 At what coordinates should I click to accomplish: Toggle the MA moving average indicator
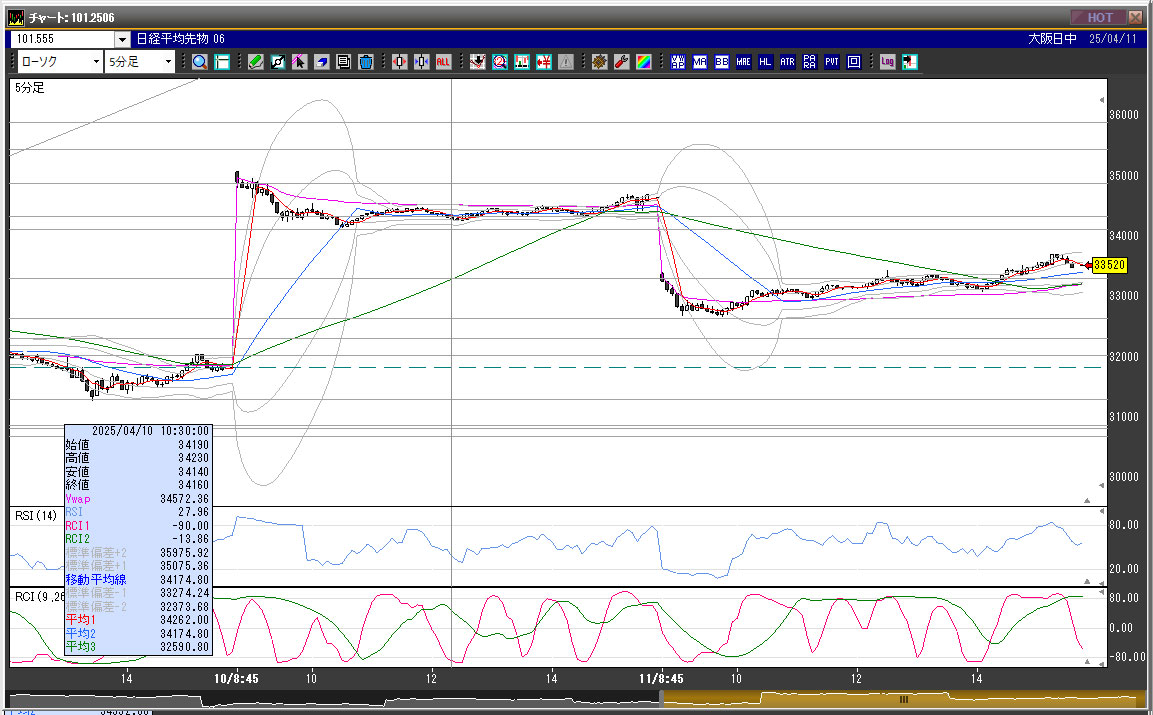(x=699, y=62)
